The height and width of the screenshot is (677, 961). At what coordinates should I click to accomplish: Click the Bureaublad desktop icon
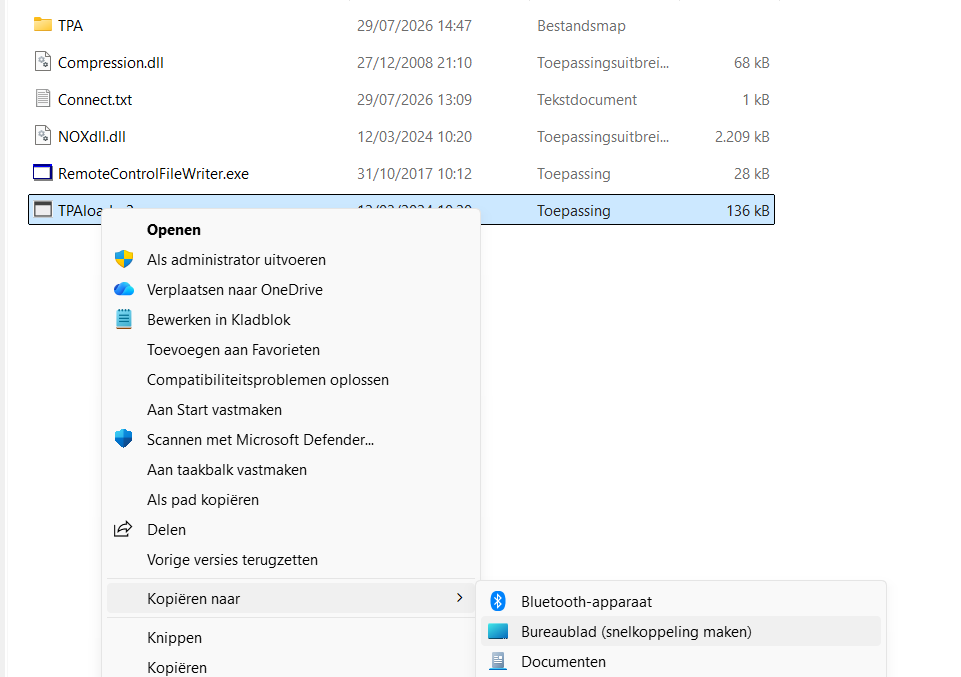click(x=498, y=632)
